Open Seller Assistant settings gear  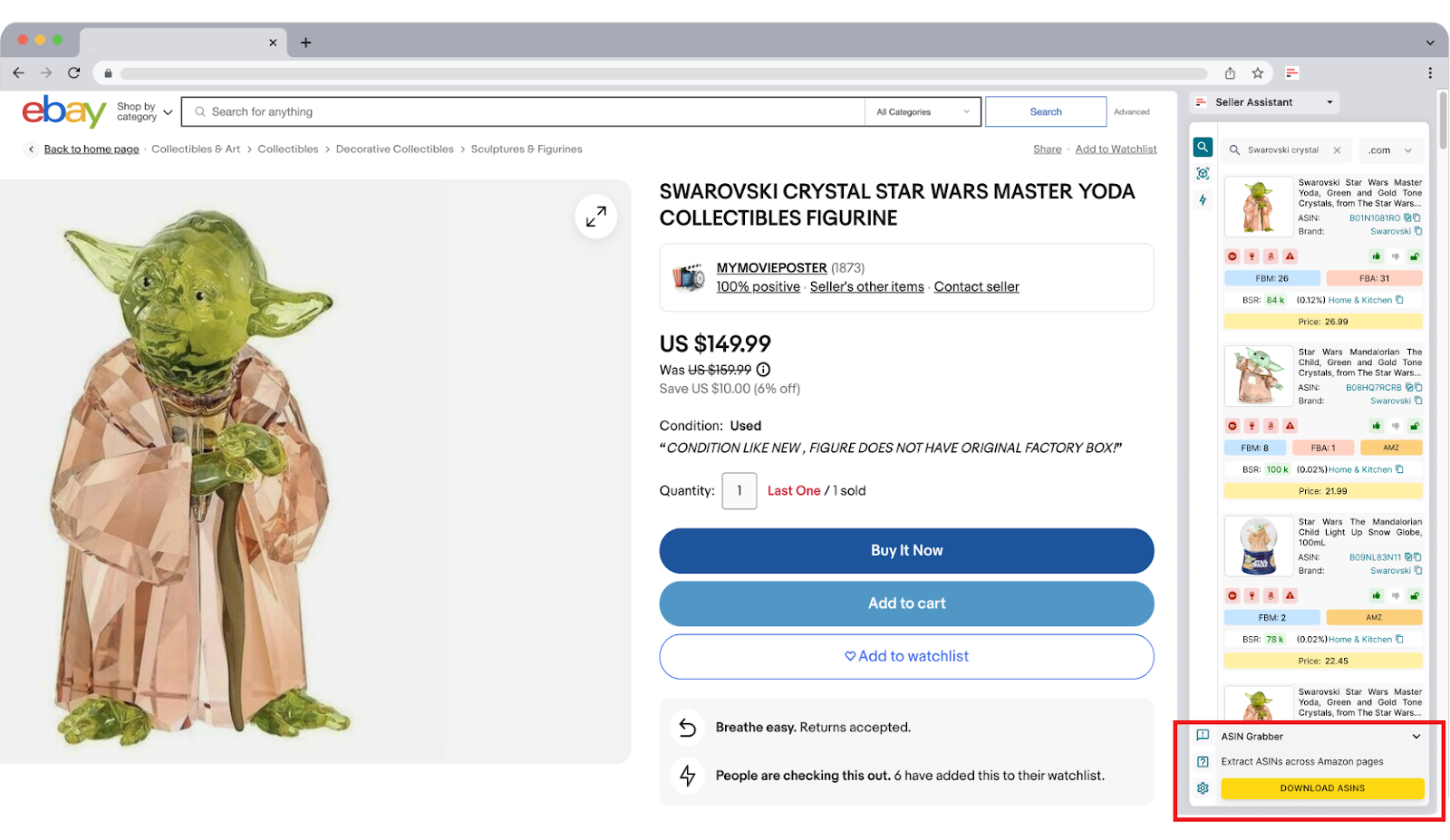(x=1203, y=788)
